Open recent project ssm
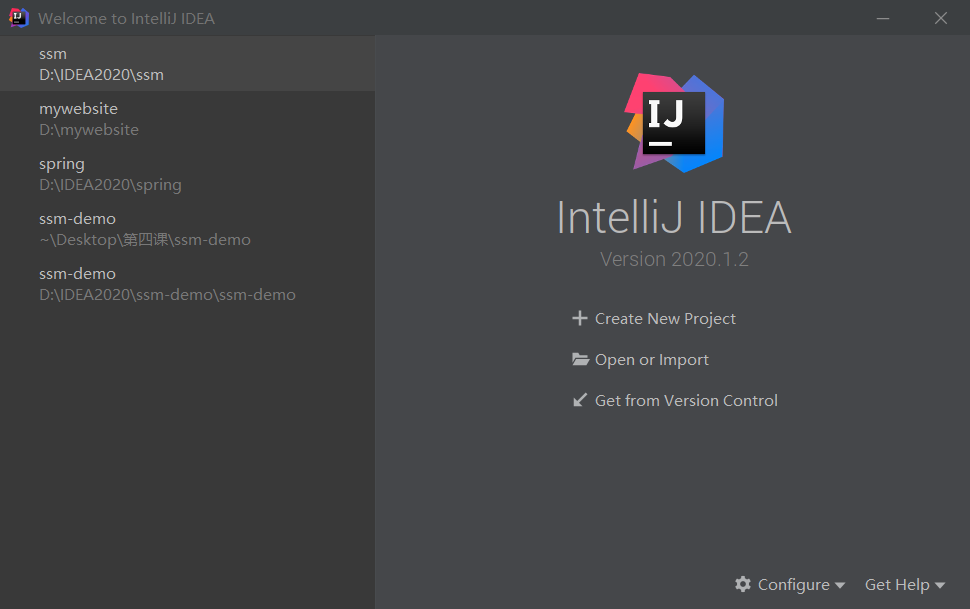Viewport: 970px width, 609px height. pyautogui.click(x=187, y=64)
